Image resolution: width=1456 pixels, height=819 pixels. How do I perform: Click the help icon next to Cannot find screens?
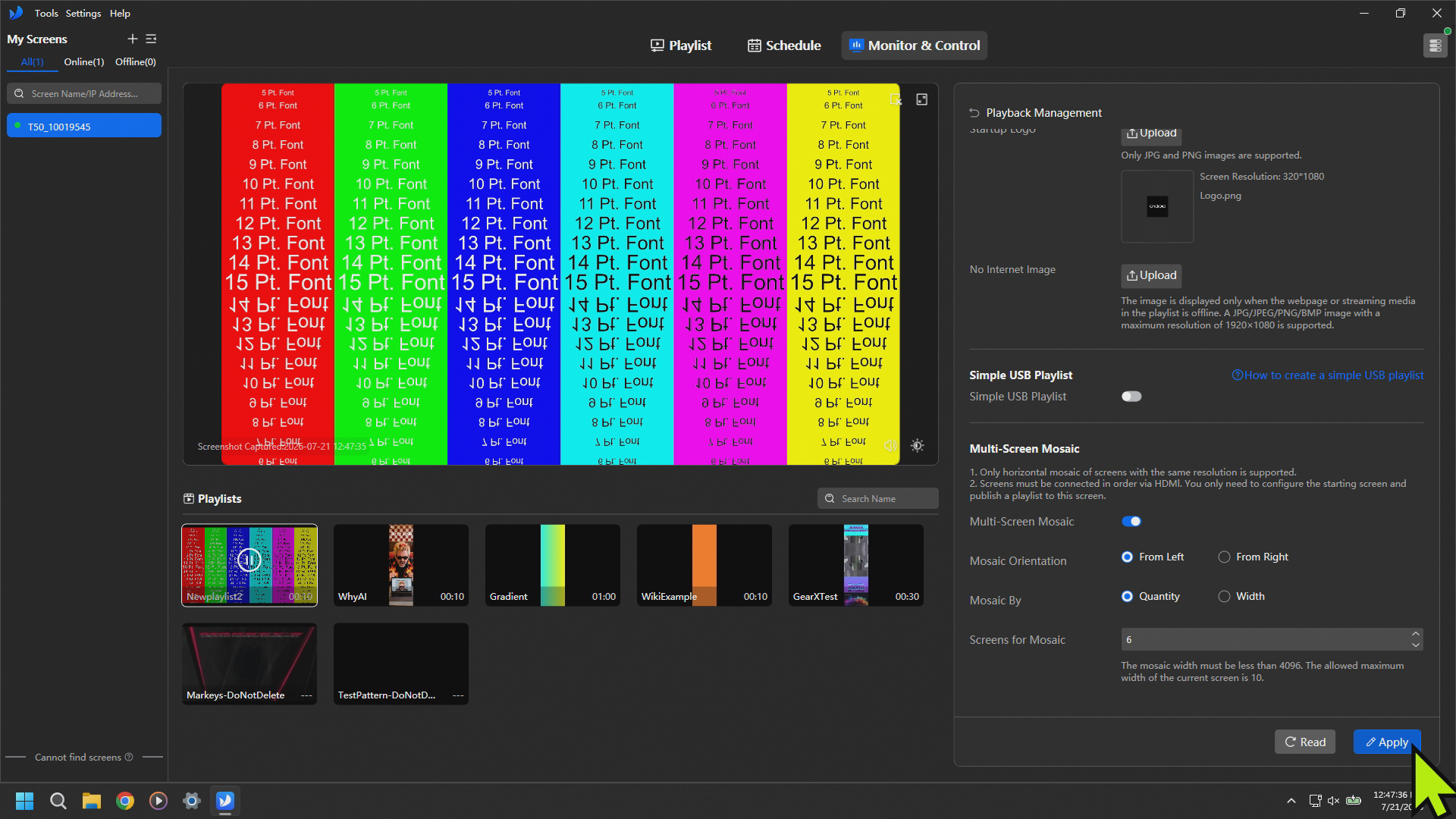129,757
